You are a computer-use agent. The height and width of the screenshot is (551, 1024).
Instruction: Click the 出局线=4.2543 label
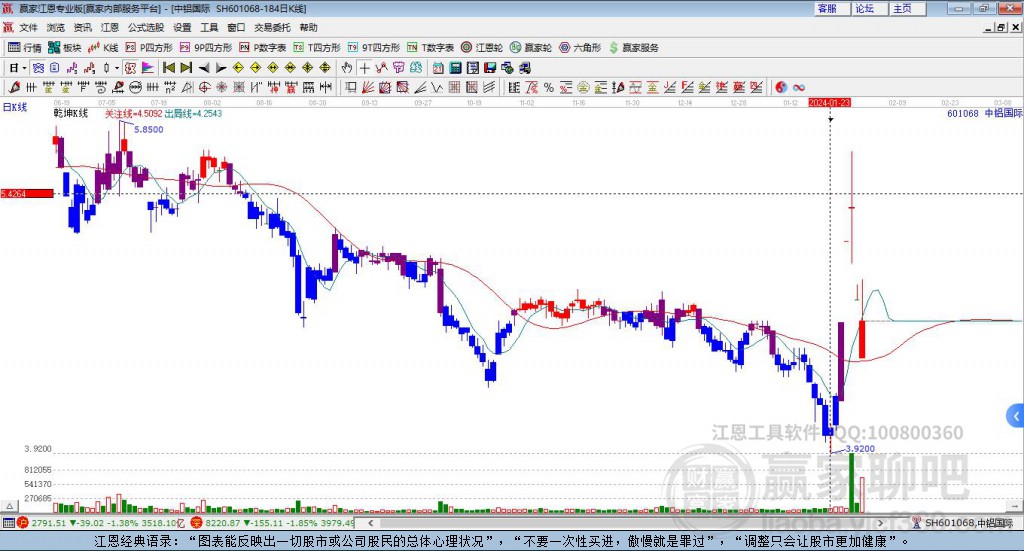point(193,114)
